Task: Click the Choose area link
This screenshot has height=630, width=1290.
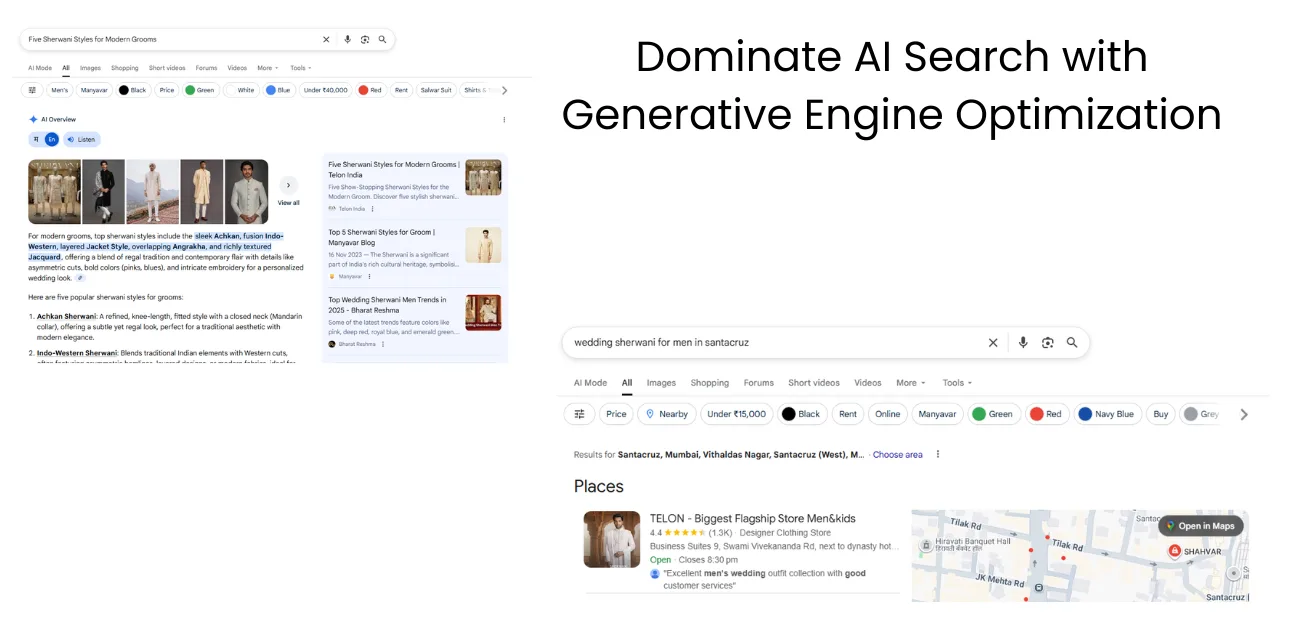Action: tap(897, 454)
